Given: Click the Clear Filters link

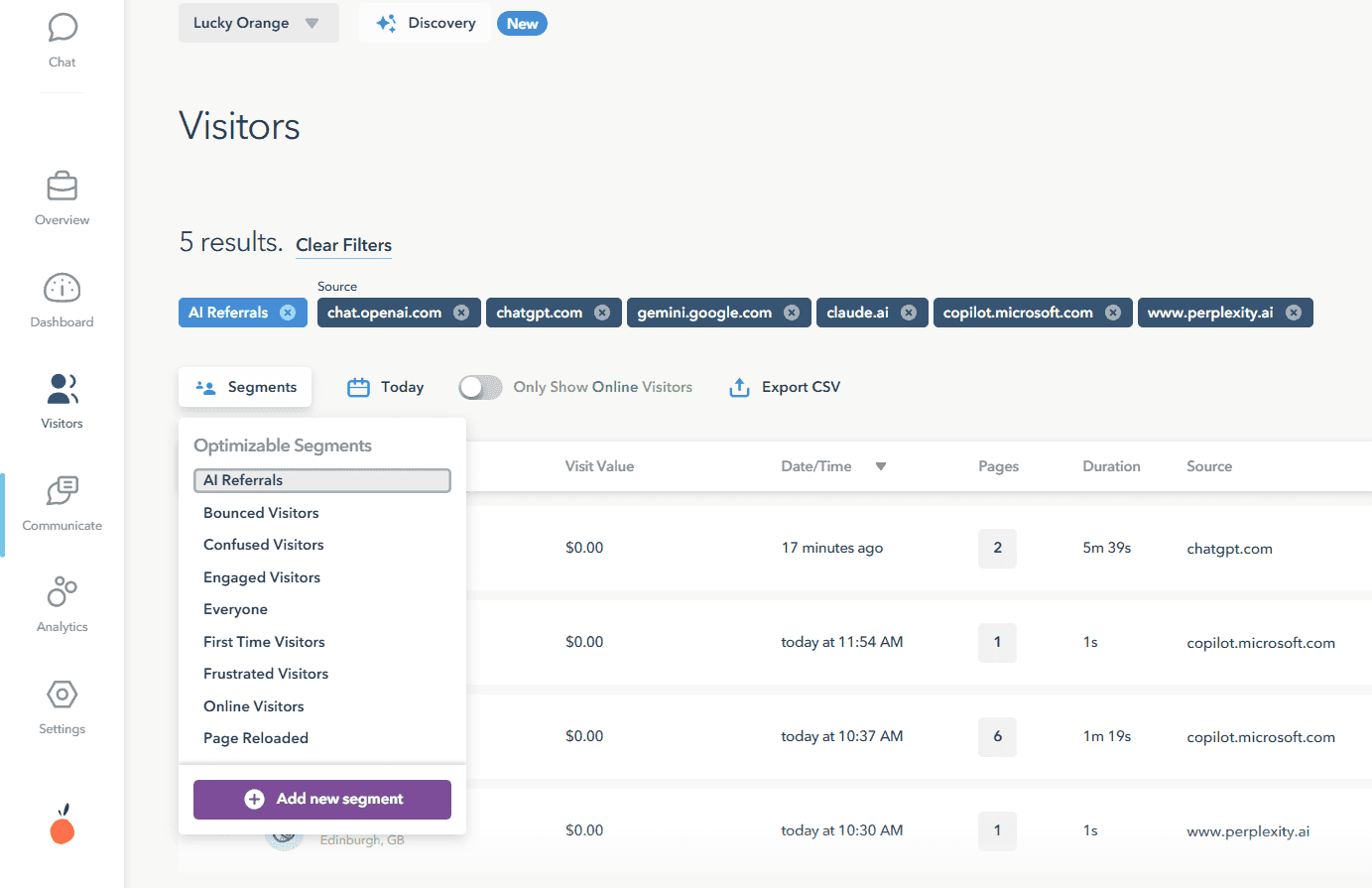Looking at the screenshot, I should point(343,245).
